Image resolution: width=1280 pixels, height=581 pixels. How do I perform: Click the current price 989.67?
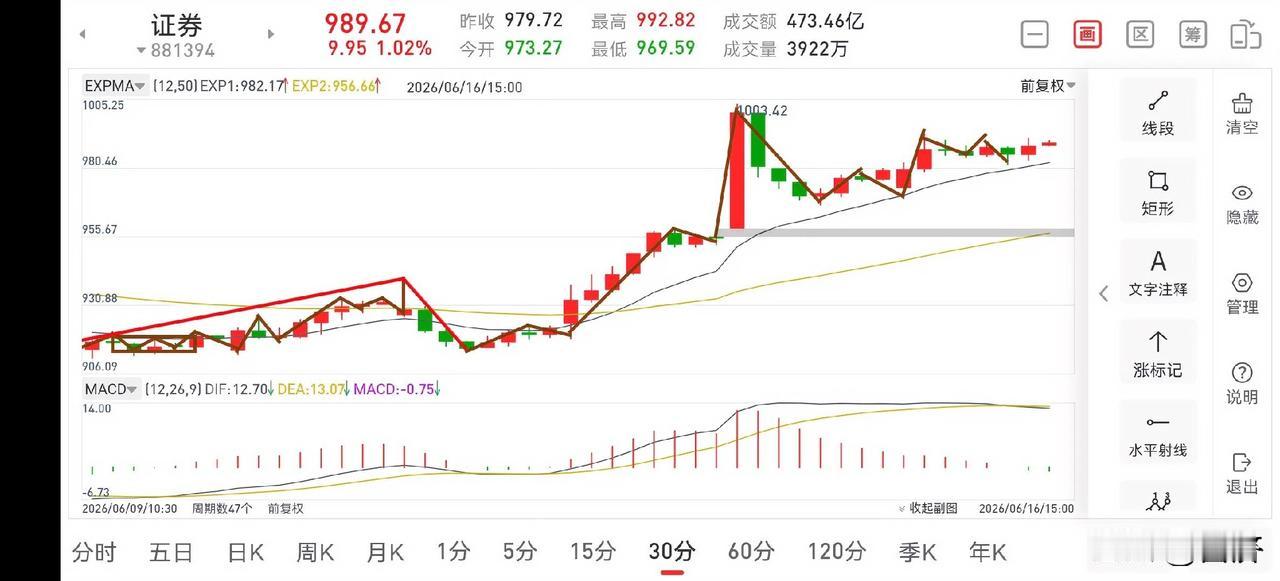coord(365,23)
